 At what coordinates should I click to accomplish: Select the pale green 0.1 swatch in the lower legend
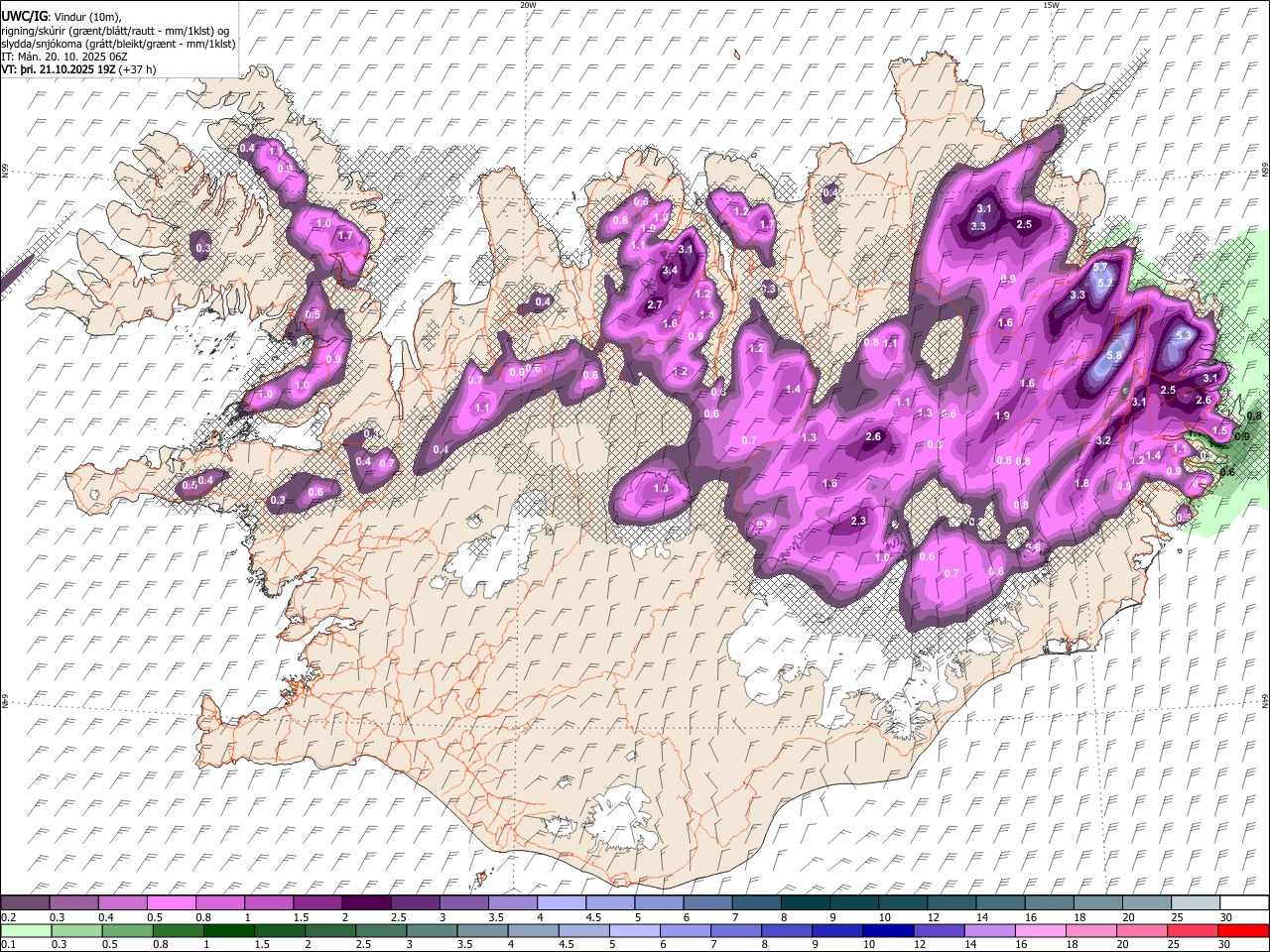pyautogui.click(x=25, y=931)
